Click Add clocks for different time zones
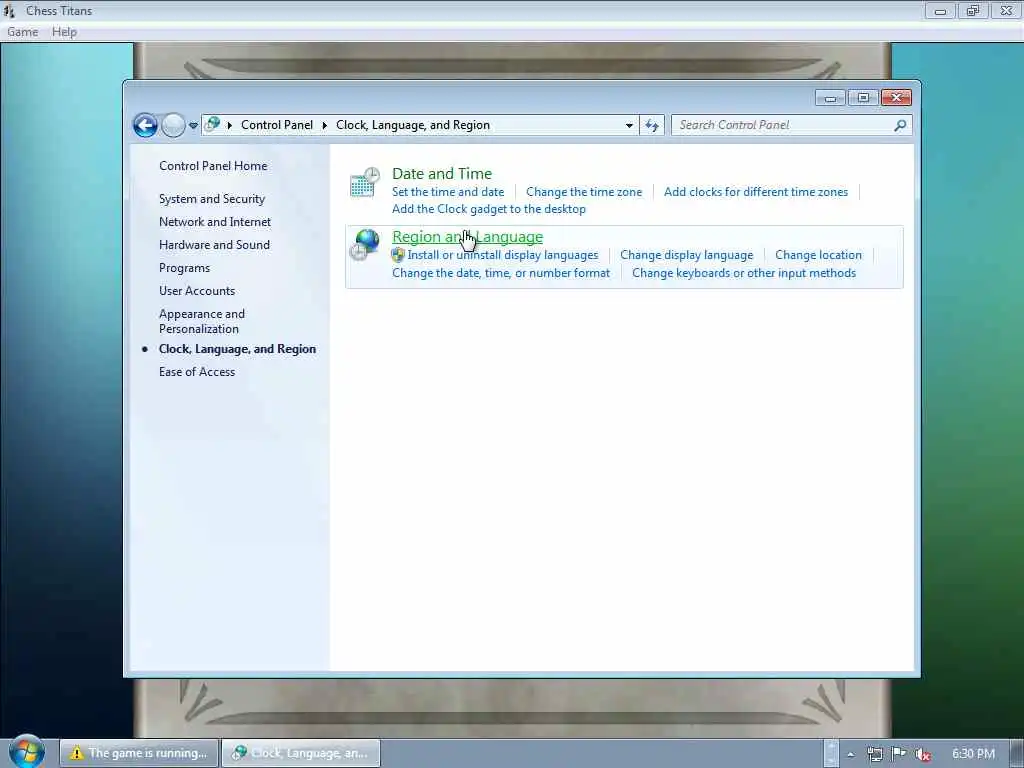Image resolution: width=1024 pixels, height=768 pixels. (756, 192)
